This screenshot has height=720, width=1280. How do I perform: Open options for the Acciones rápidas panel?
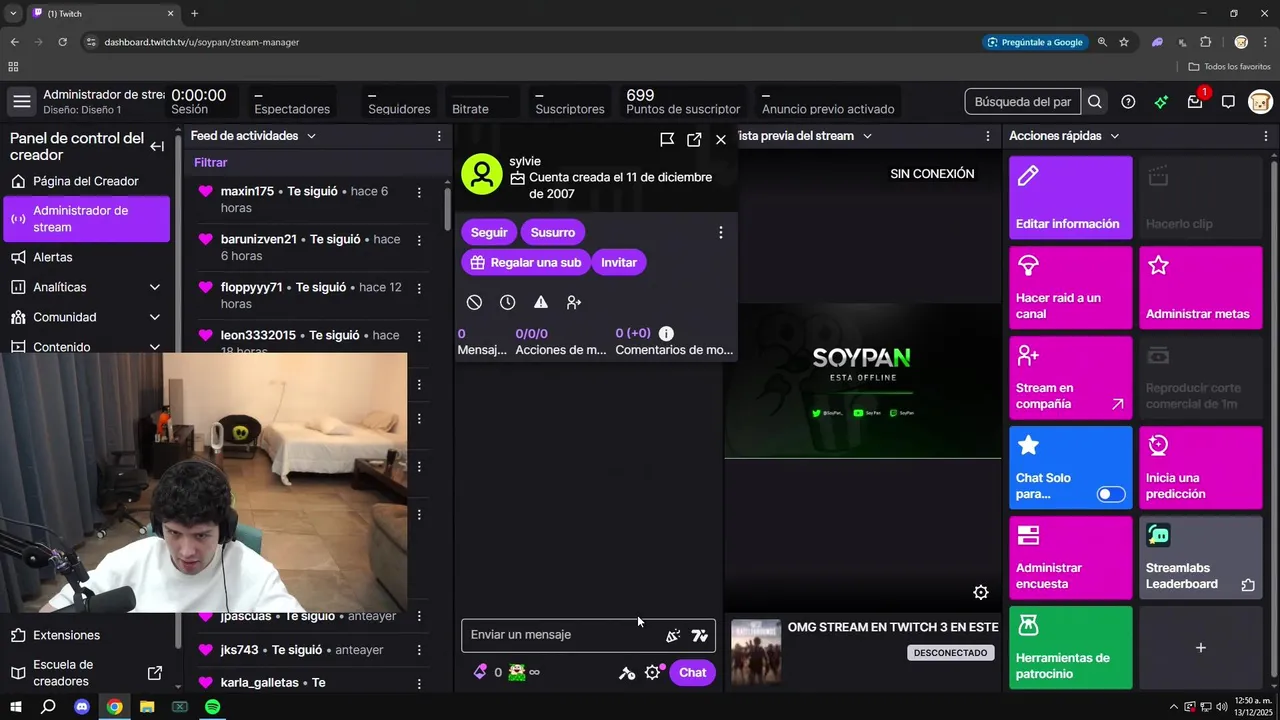1267,136
